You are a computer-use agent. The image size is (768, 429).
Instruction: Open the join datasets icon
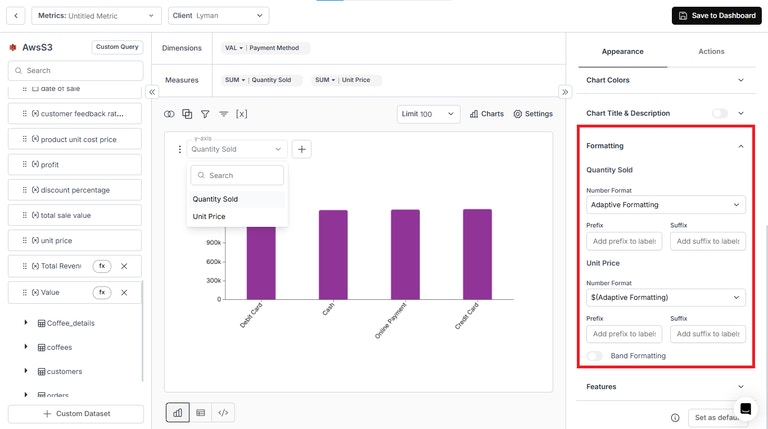(169, 114)
